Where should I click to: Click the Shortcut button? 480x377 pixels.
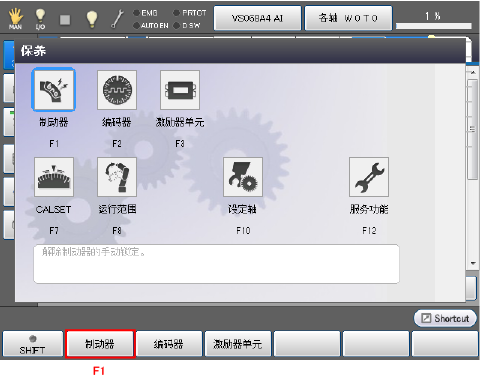pos(445,318)
